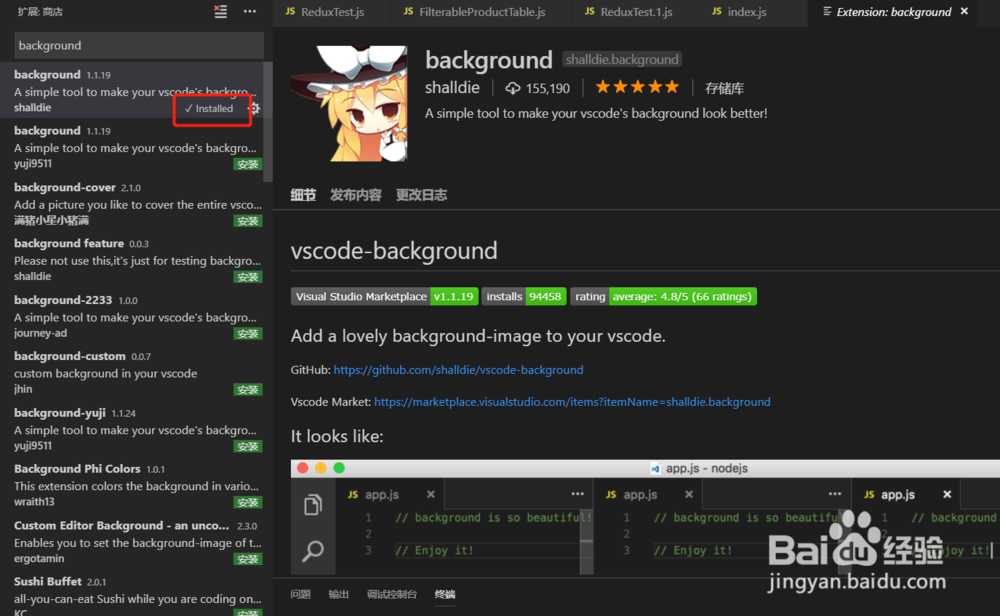Open the Vscode Market marketplace link

click(x=572, y=402)
